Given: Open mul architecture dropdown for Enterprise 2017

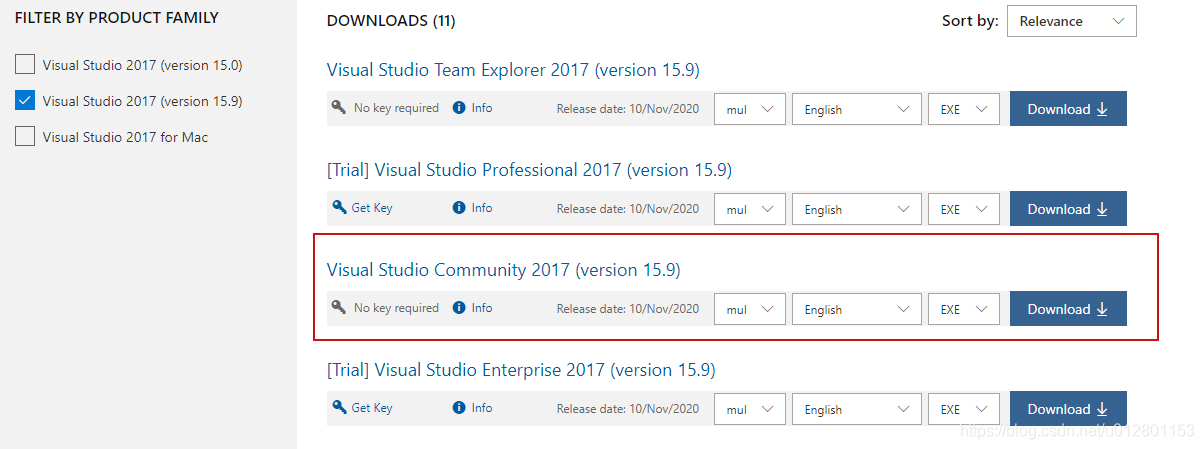Looking at the screenshot, I should tap(750, 409).
